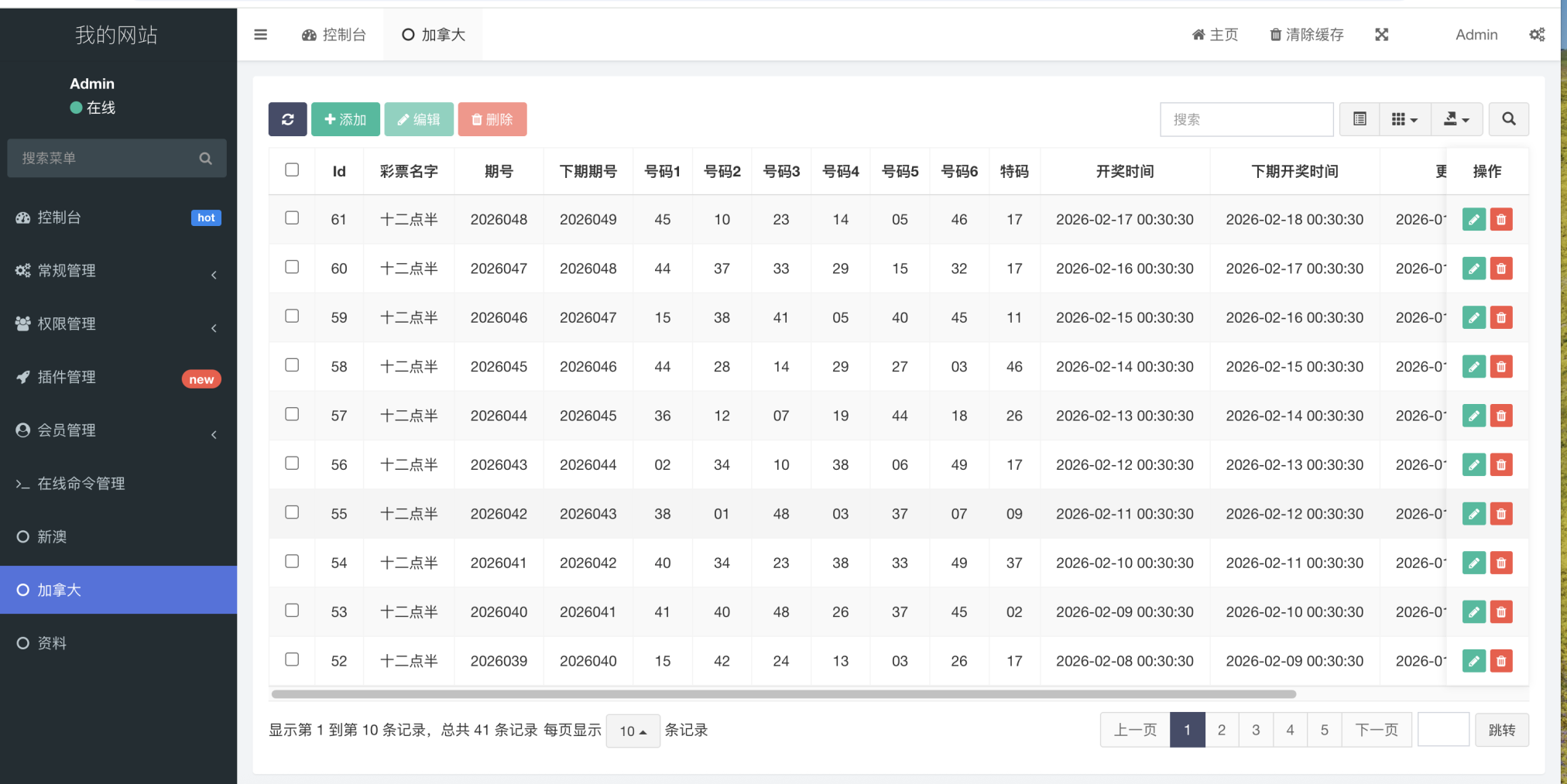Click the edit pencil icon on row 61
The height and width of the screenshot is (784, 1567).
point(1473,219)
